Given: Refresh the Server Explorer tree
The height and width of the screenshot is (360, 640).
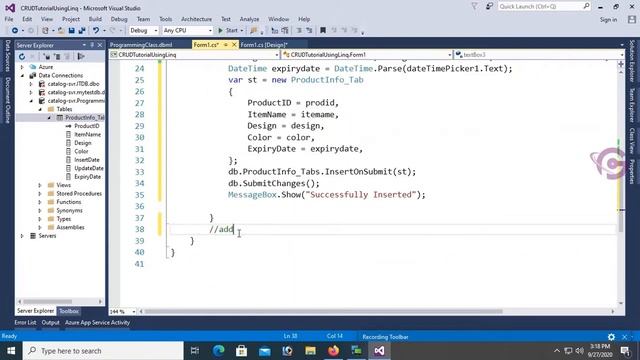Looking at the screenshot, I should click(x=22, y=57).
